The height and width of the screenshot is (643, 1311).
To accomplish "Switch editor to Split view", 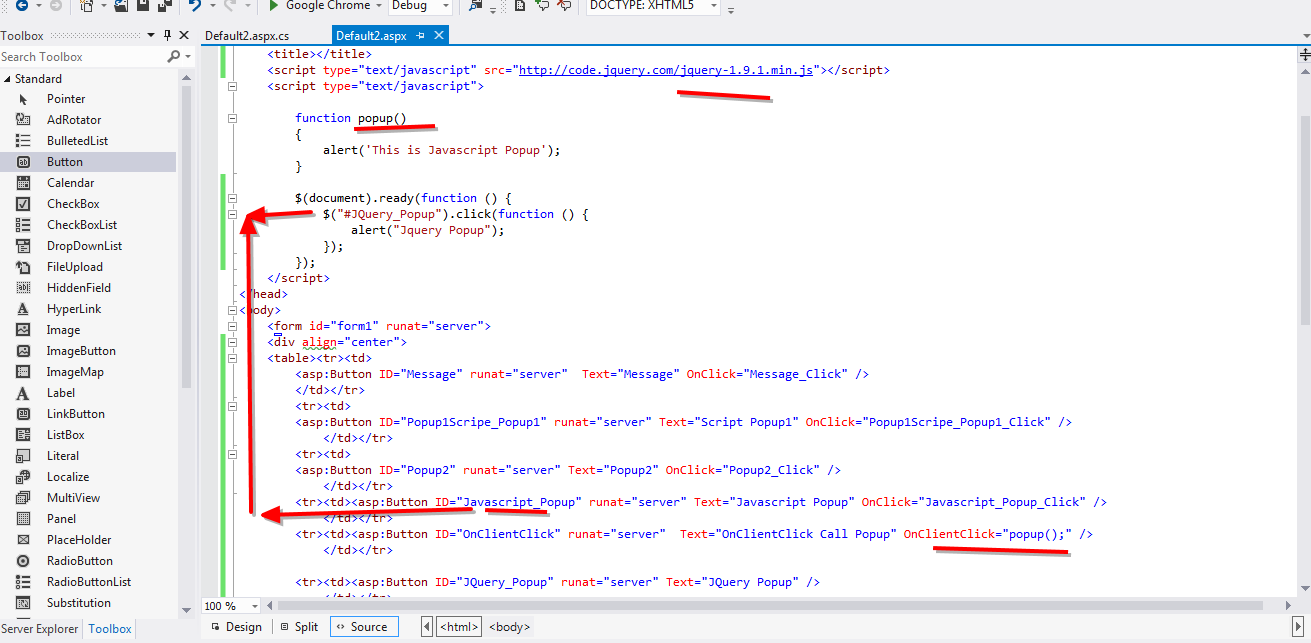I will tap(299, 627).
